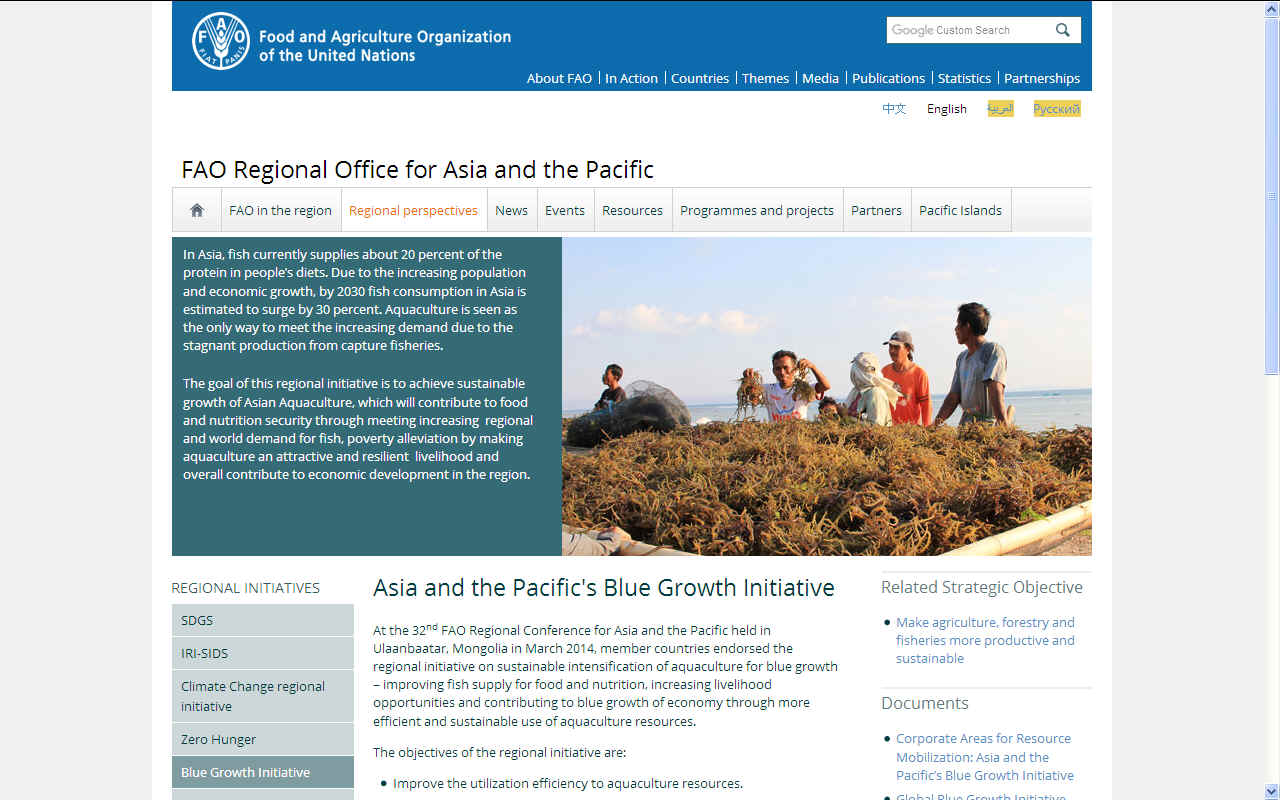
Task: Open the Zero Hunger initiative
Action: [263, 739]
